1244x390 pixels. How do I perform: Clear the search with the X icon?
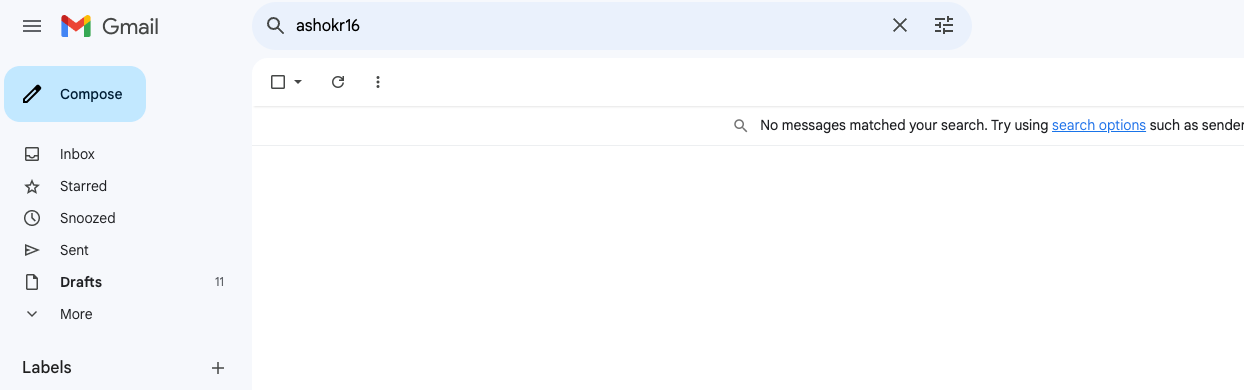tap(900, 26)
